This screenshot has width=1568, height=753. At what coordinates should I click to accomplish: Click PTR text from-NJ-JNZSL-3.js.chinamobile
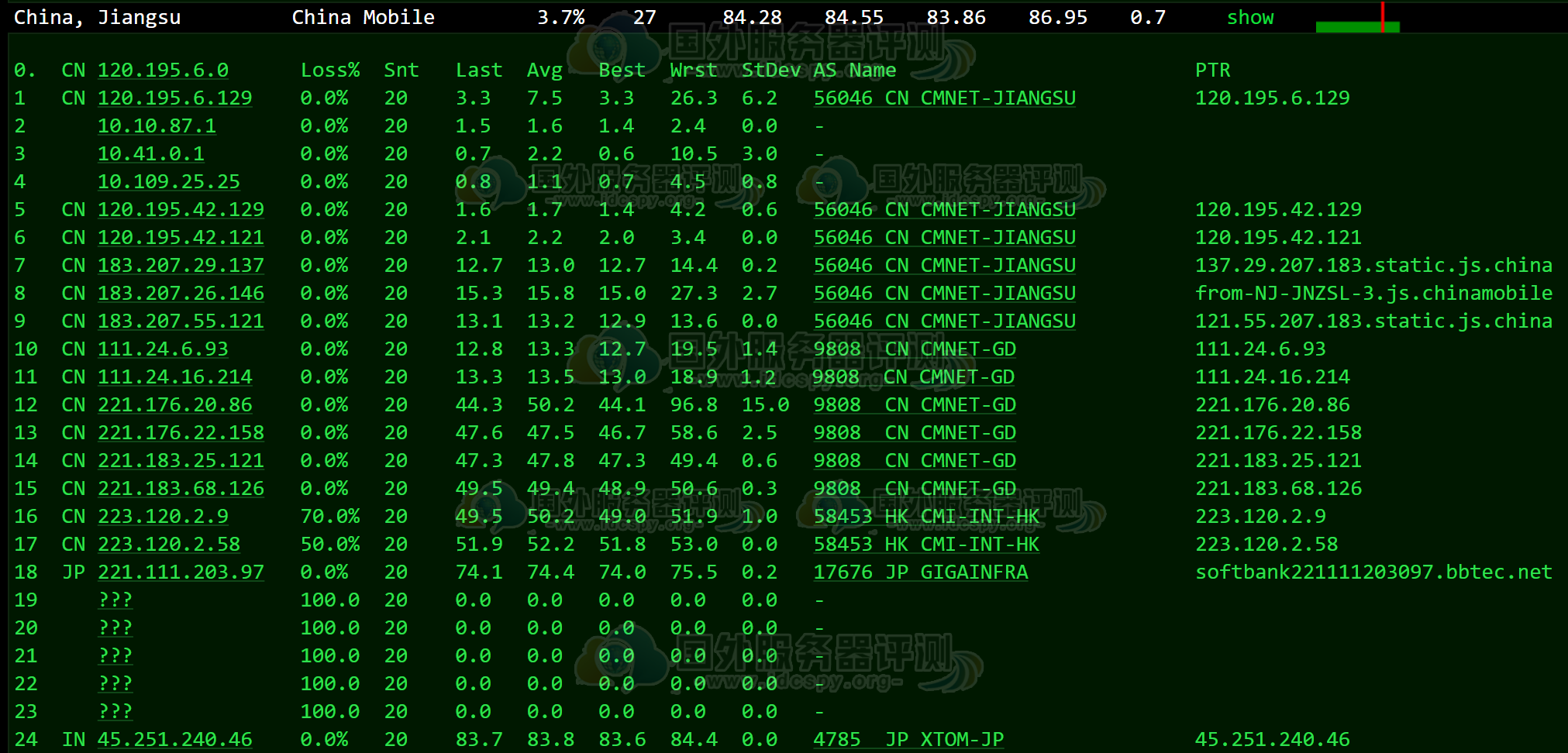(1373, 293)
